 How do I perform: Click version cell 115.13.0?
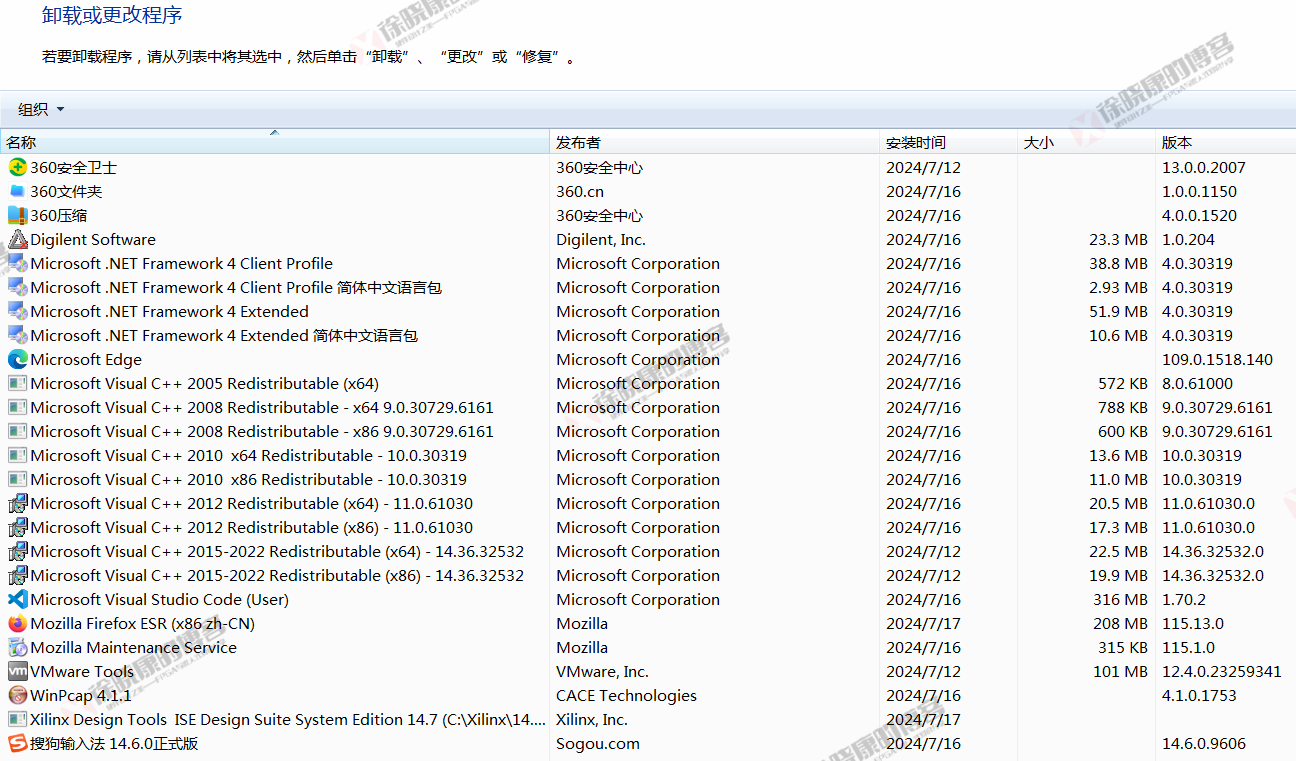tap(1193, 623)
